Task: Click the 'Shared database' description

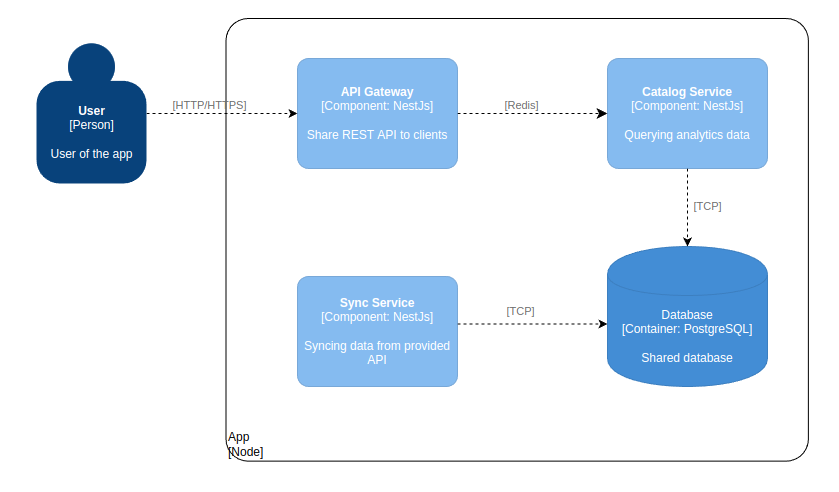Action: coord(687,358)
